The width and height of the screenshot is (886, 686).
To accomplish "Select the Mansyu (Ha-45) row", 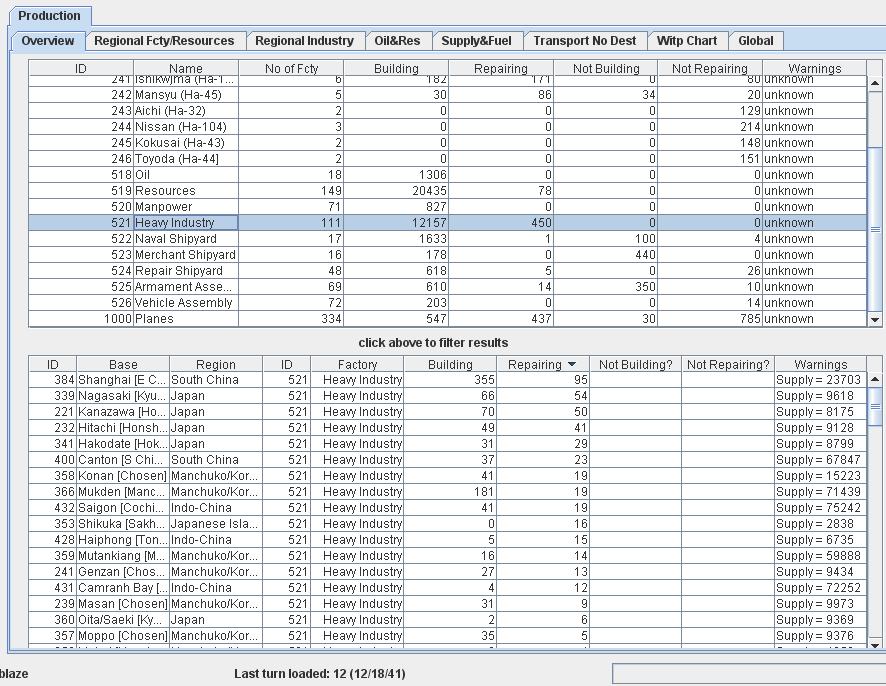I will (x=447, y=94).
